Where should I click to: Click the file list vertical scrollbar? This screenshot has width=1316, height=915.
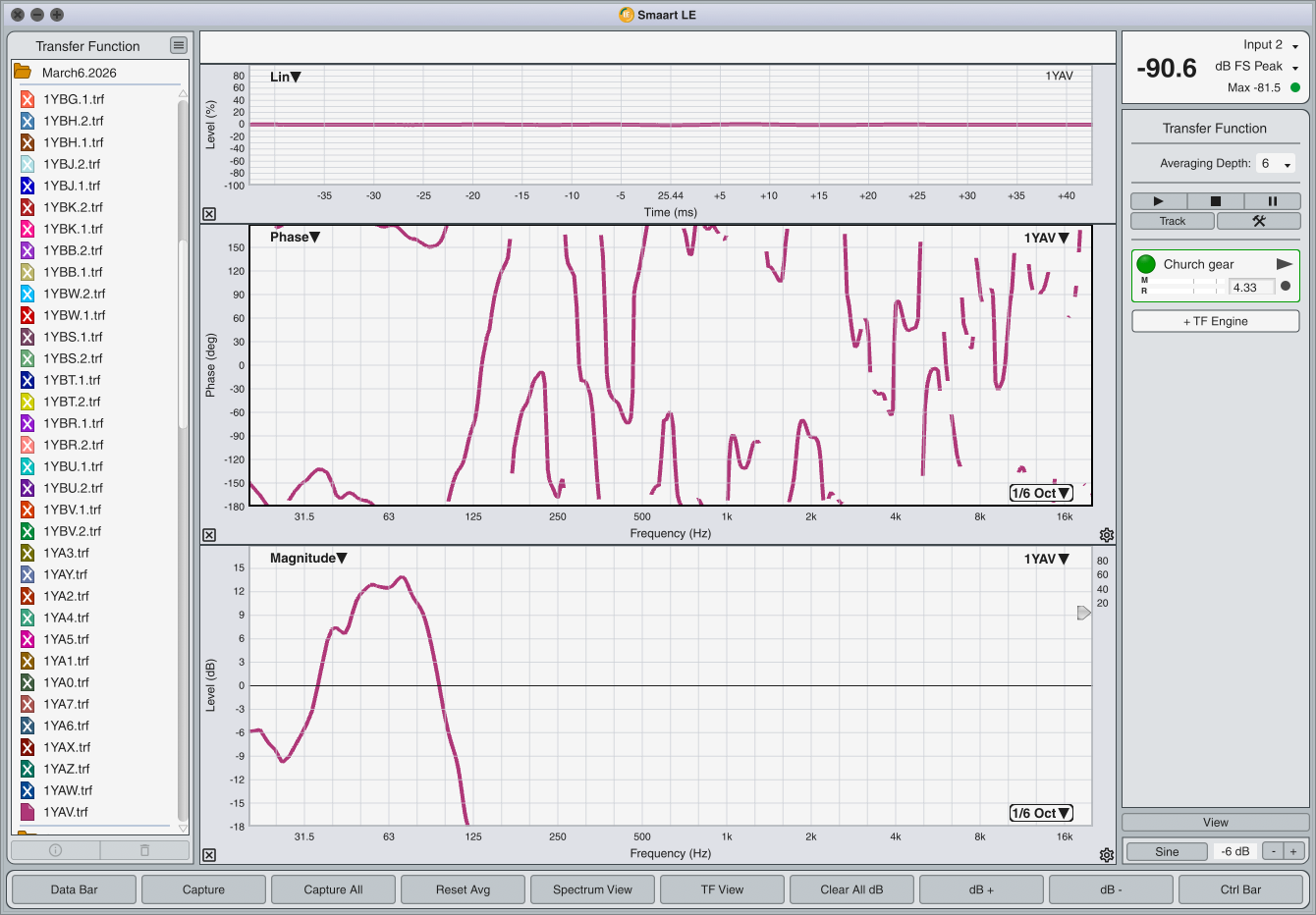pos(183,334)
